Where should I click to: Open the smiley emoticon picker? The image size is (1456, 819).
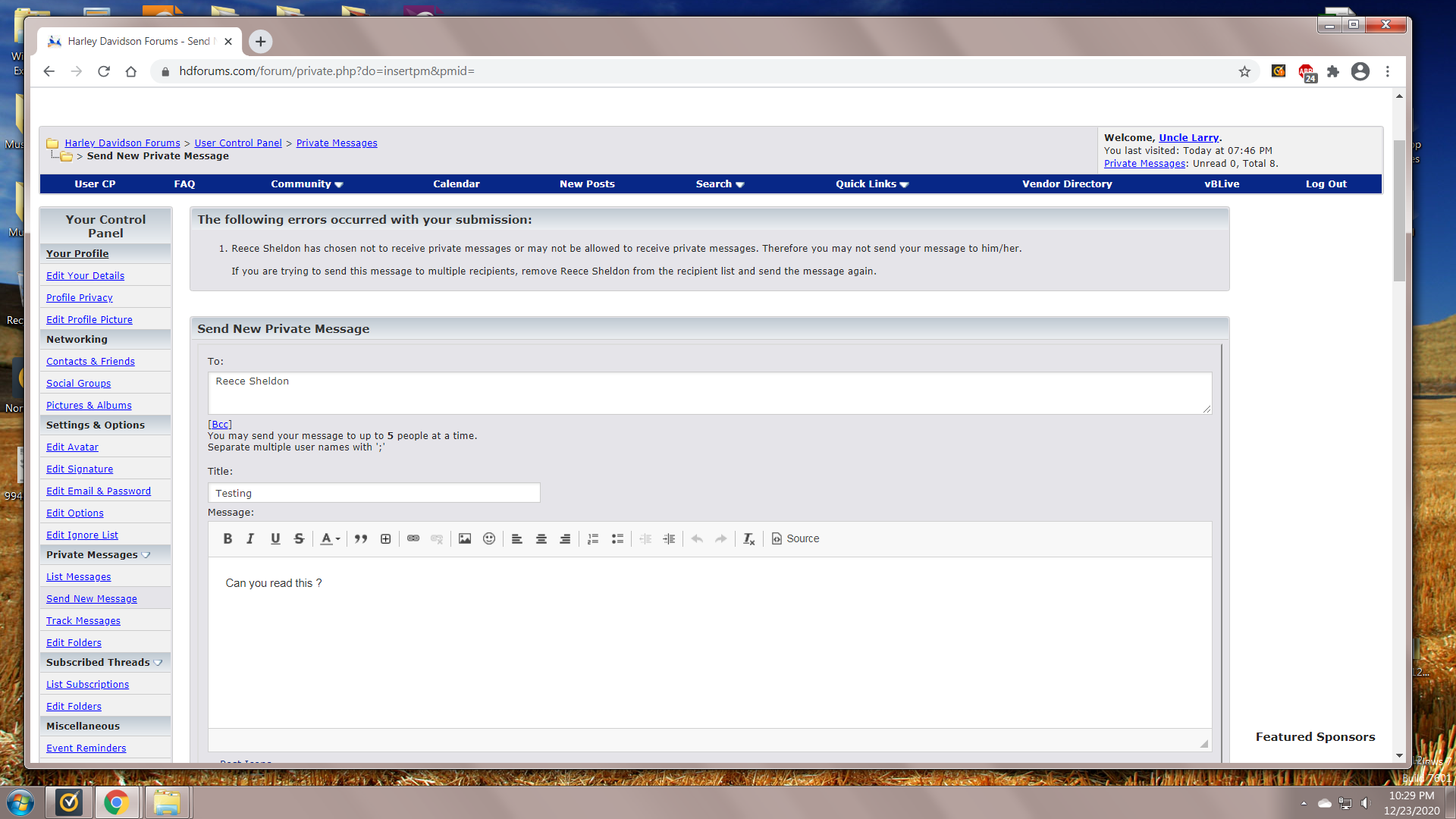(489, 538)
